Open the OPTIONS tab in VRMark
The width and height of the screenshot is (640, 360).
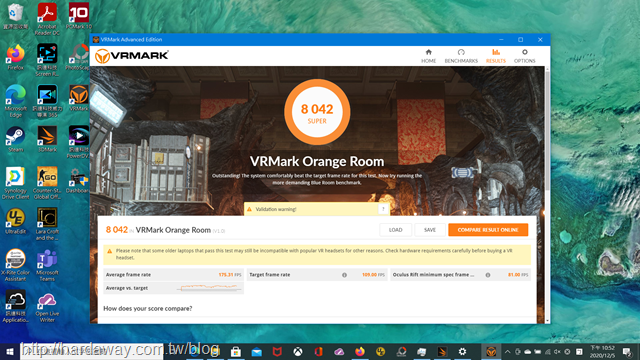[524, 56]
